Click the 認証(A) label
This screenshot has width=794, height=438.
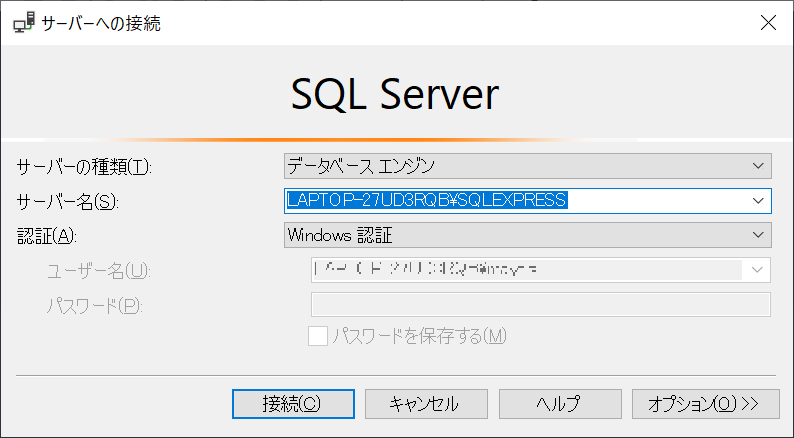47,236
